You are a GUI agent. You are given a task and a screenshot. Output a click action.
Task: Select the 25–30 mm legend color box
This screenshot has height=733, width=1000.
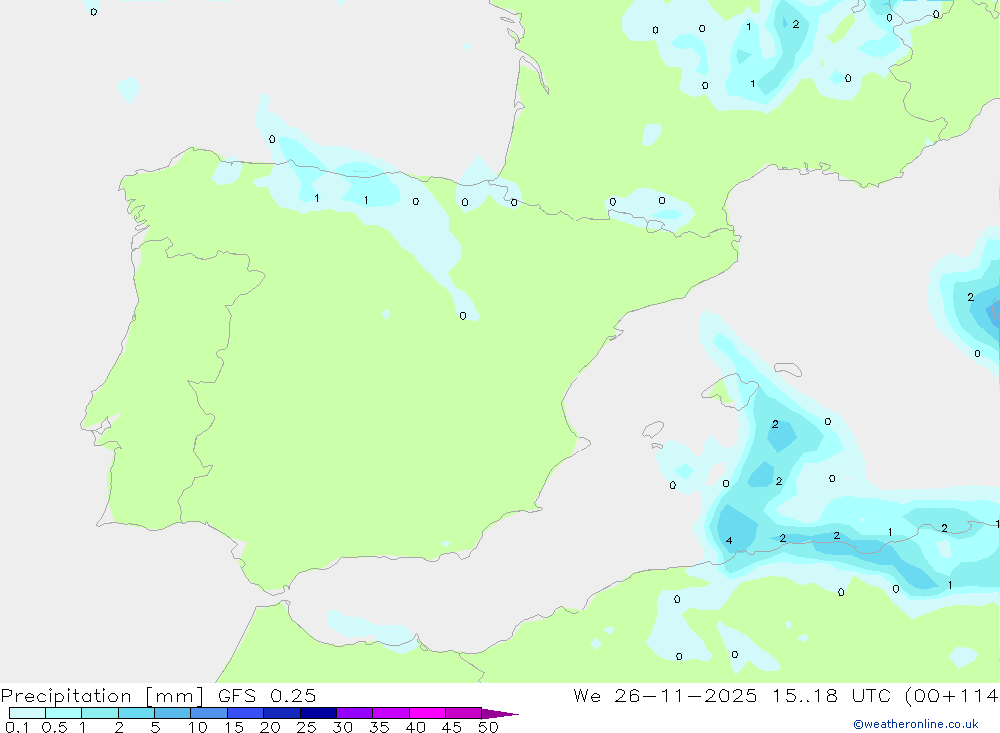click(x=318, y=713)
